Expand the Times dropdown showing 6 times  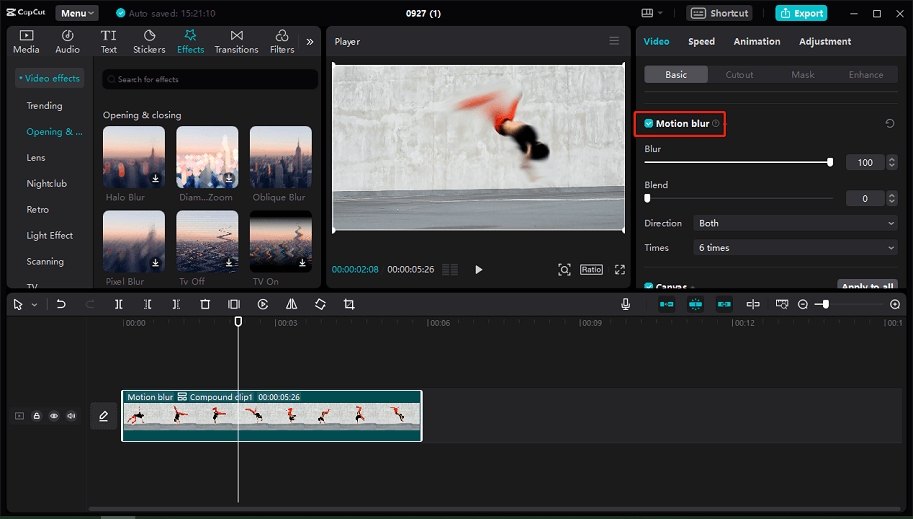796,248
